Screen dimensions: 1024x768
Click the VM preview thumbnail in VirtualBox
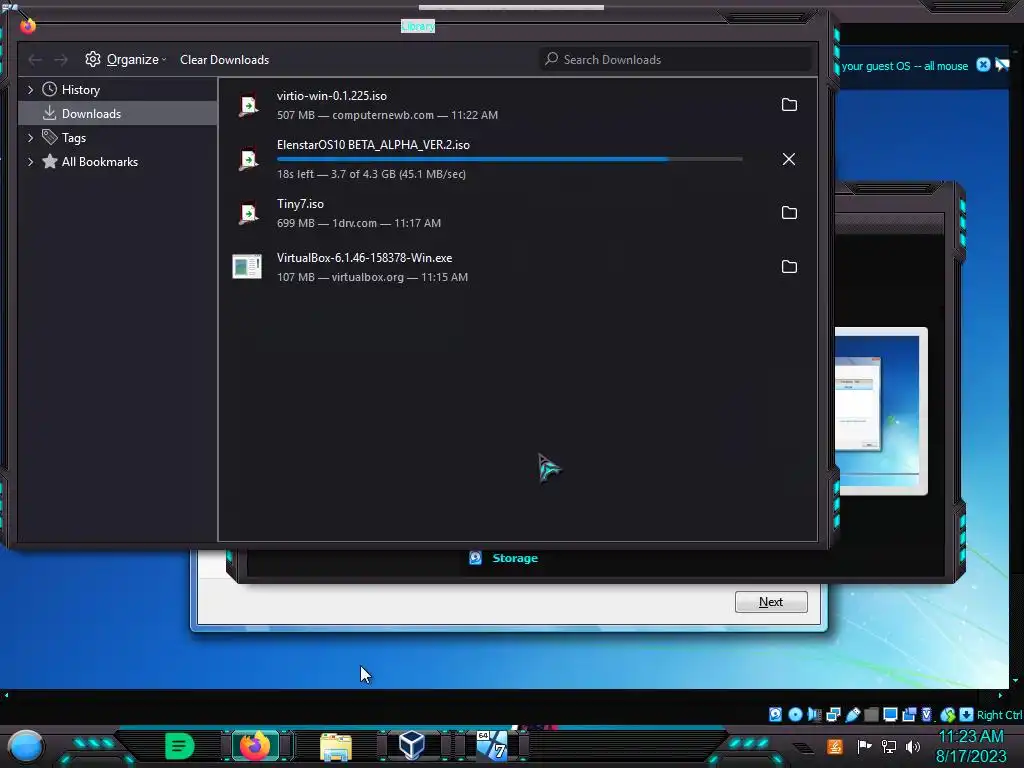(881, 411)
